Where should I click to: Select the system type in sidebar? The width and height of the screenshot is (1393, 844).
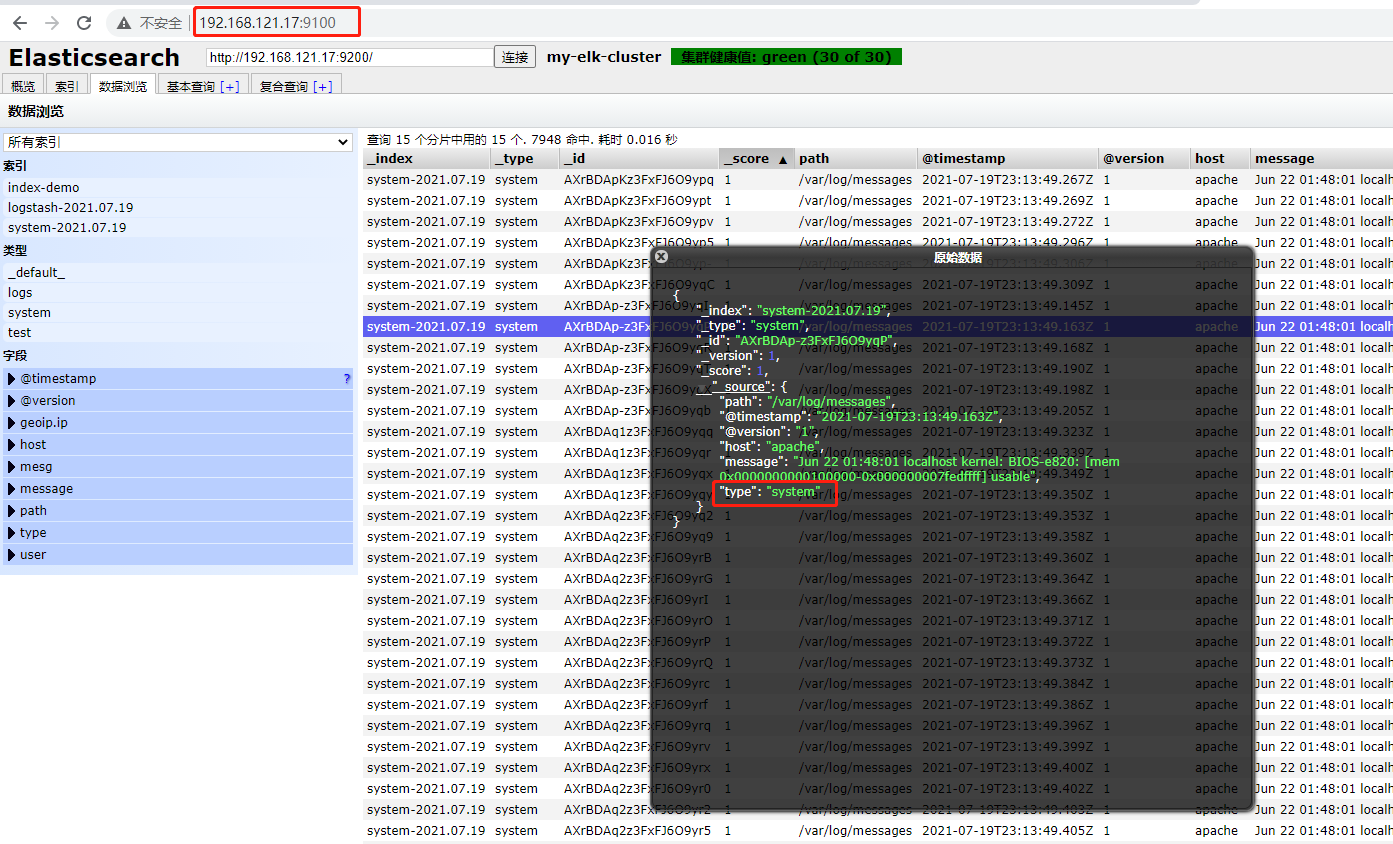coord(178,312)
